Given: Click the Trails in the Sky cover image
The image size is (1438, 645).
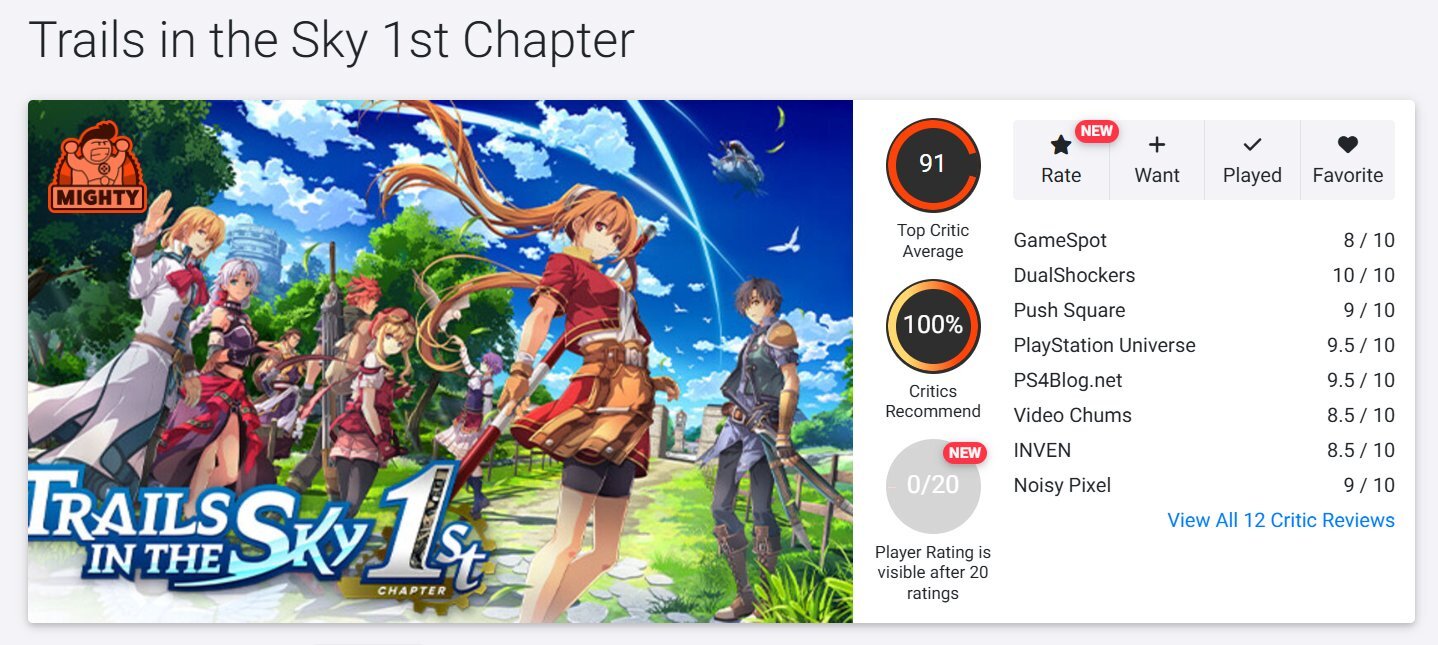Looking at the screenshot, I should point(440,361).
